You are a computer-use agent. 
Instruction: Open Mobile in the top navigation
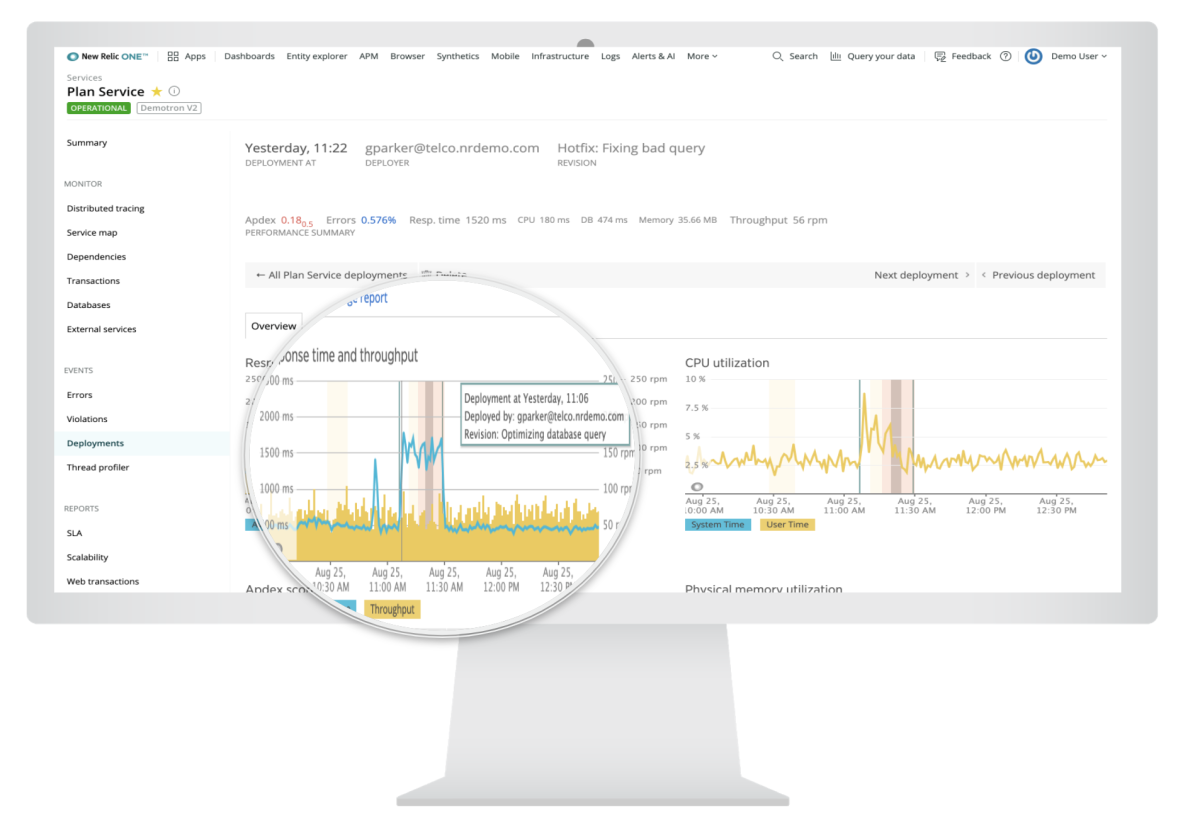pyautogui.click(x=505, y=56)
